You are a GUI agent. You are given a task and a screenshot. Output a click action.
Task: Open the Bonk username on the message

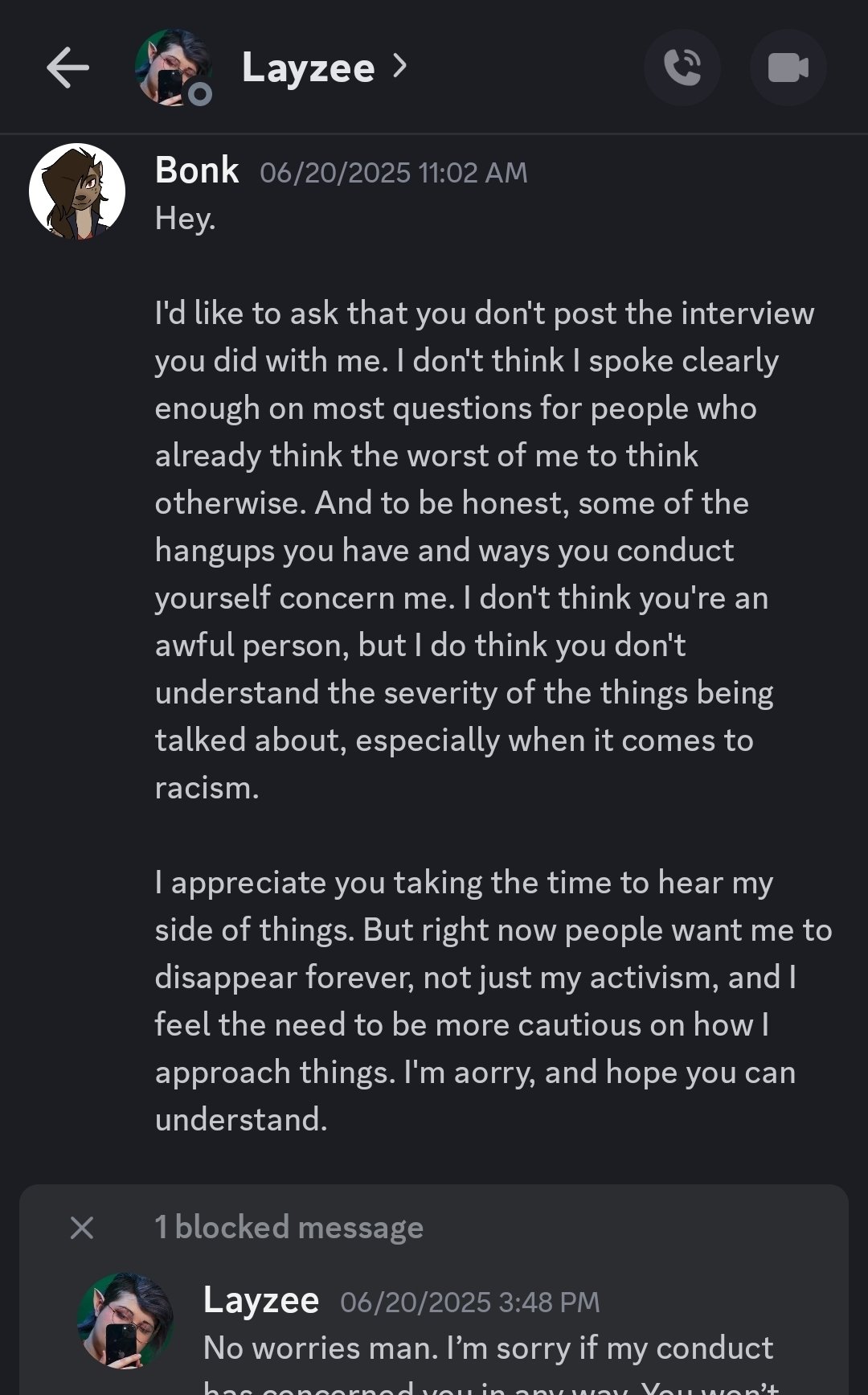pos(197,170)
